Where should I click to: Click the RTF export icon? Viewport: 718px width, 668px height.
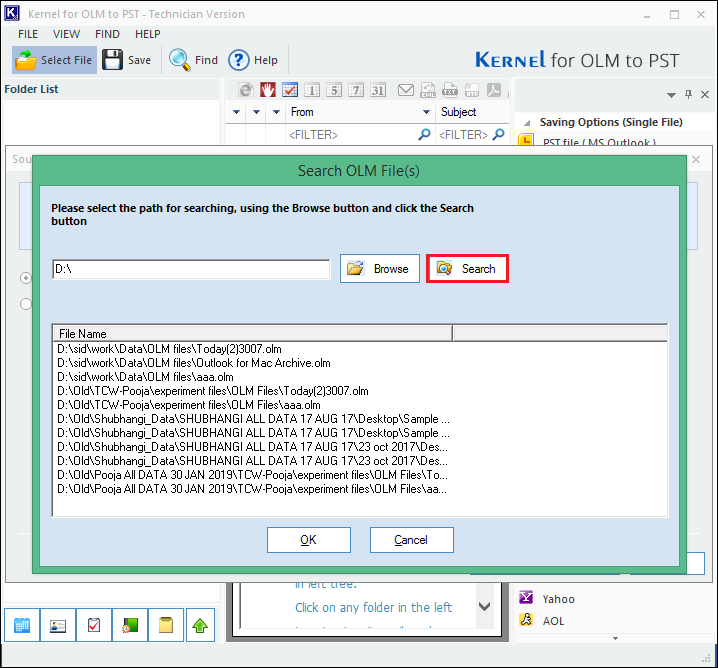(472, 90)
